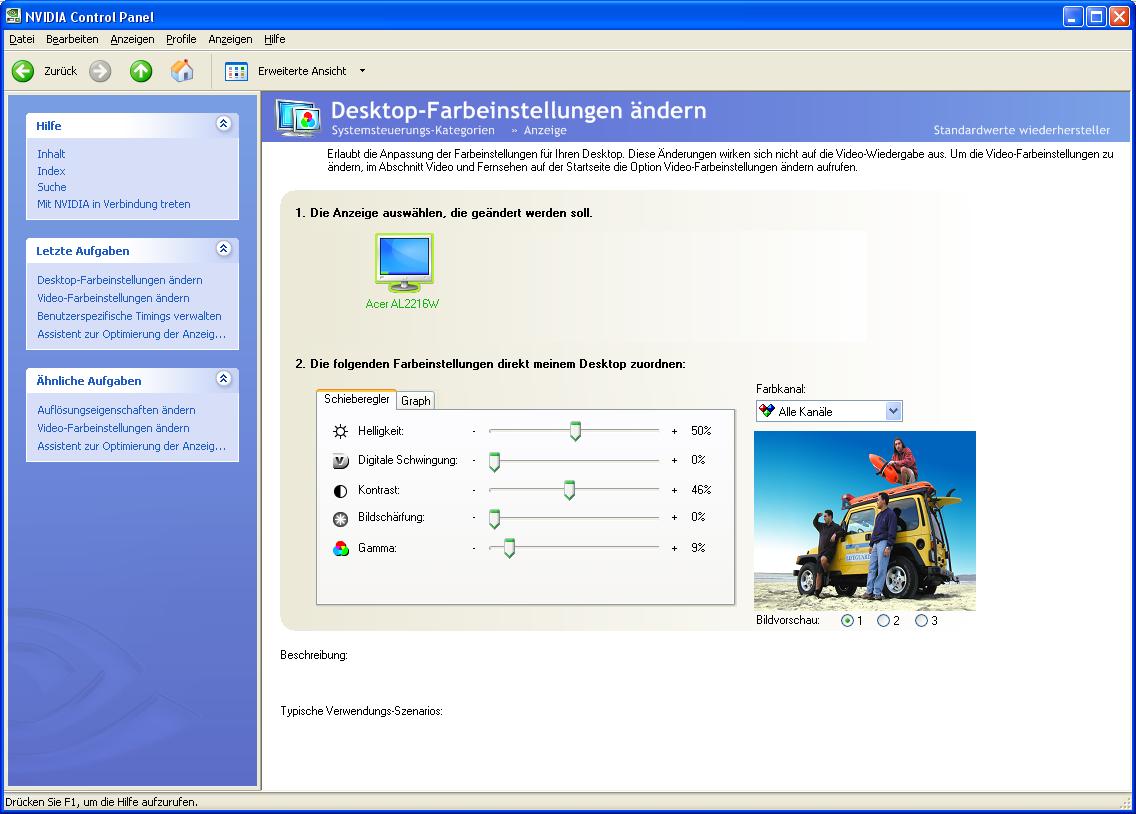Viewport: 1136px width, 814px height.
Task: Switch to the Graph tab
Action: tap(415, 400)
